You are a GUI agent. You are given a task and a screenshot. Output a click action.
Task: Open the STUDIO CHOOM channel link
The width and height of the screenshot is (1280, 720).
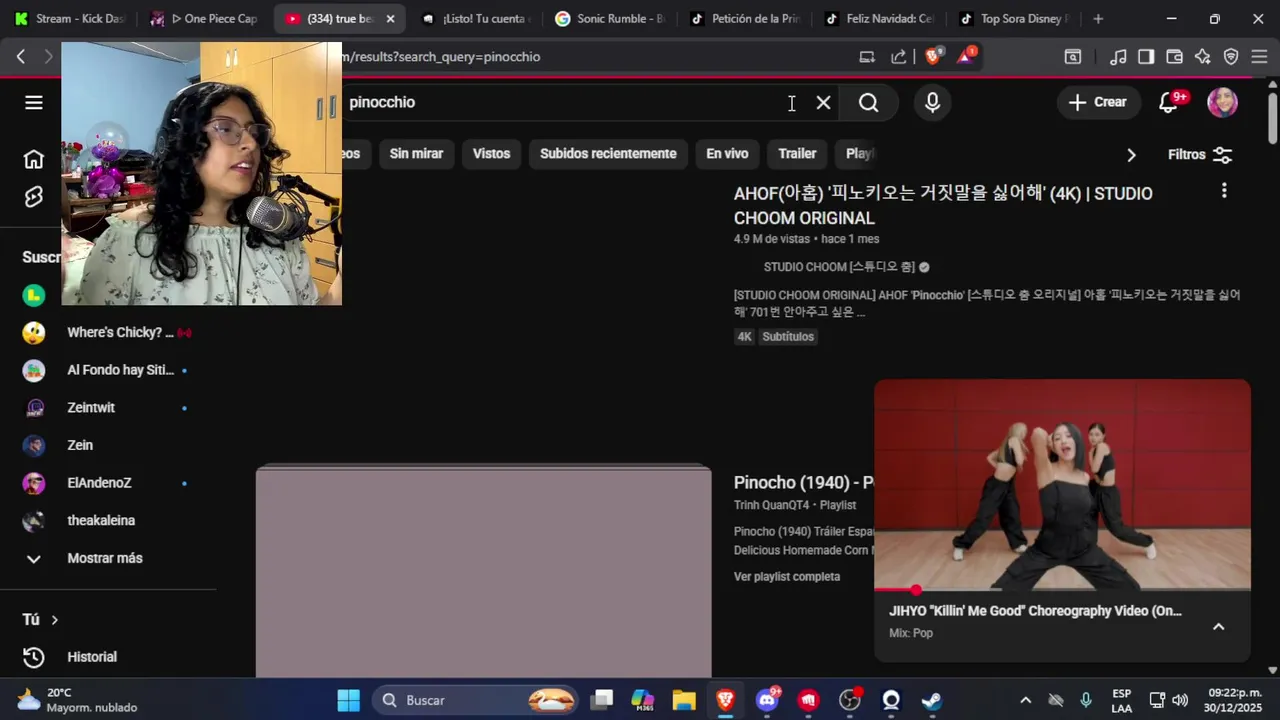click(x=839, y=267)
